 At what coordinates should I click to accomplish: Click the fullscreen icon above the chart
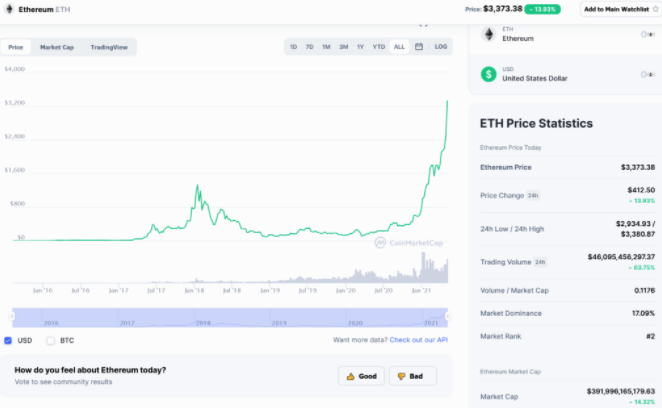click(423, 24)
